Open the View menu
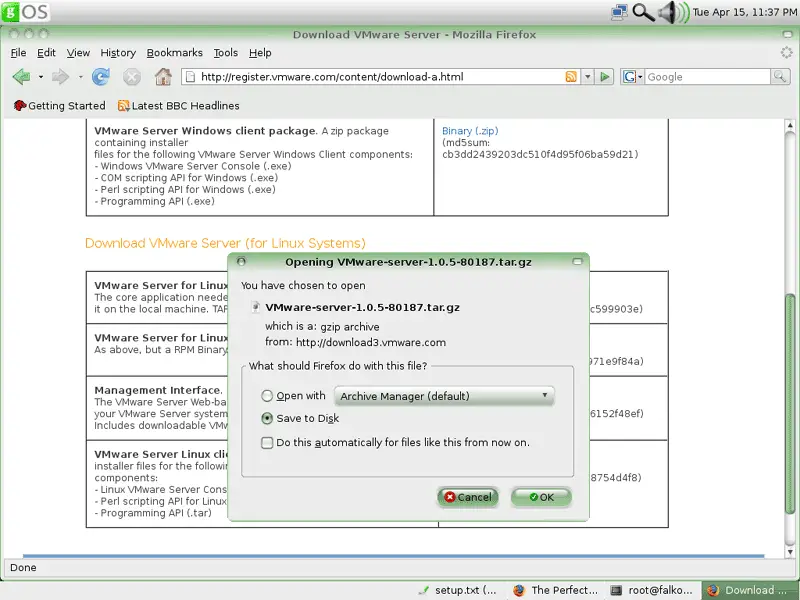The width and height of the screenshot is (800, 600). 78,53
